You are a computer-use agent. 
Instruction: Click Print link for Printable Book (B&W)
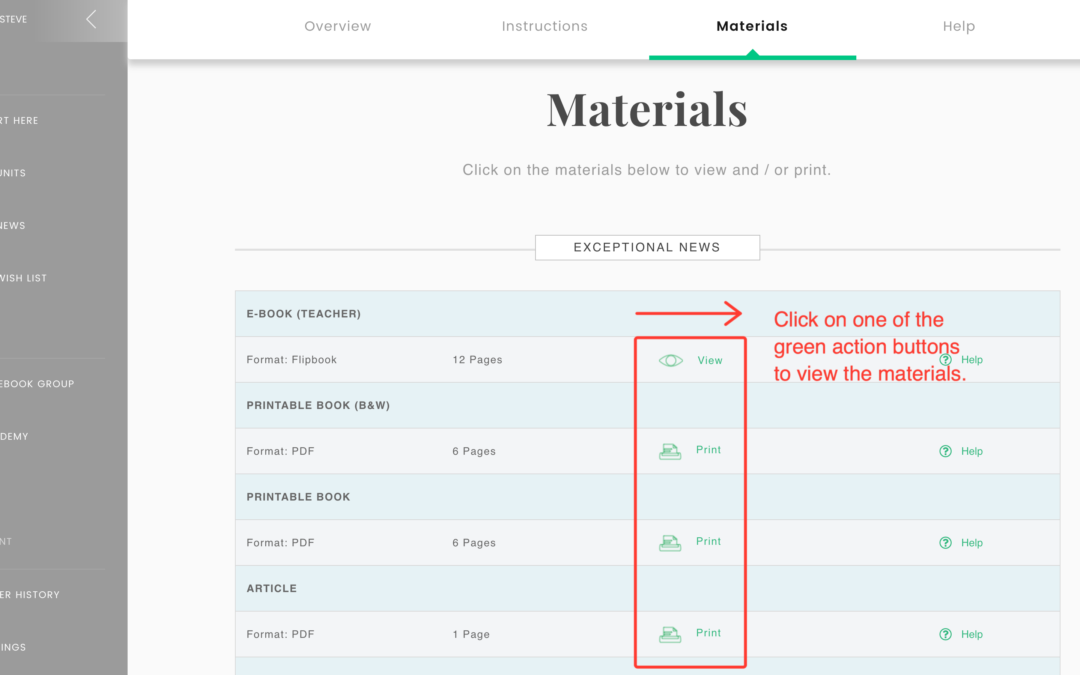708,450
